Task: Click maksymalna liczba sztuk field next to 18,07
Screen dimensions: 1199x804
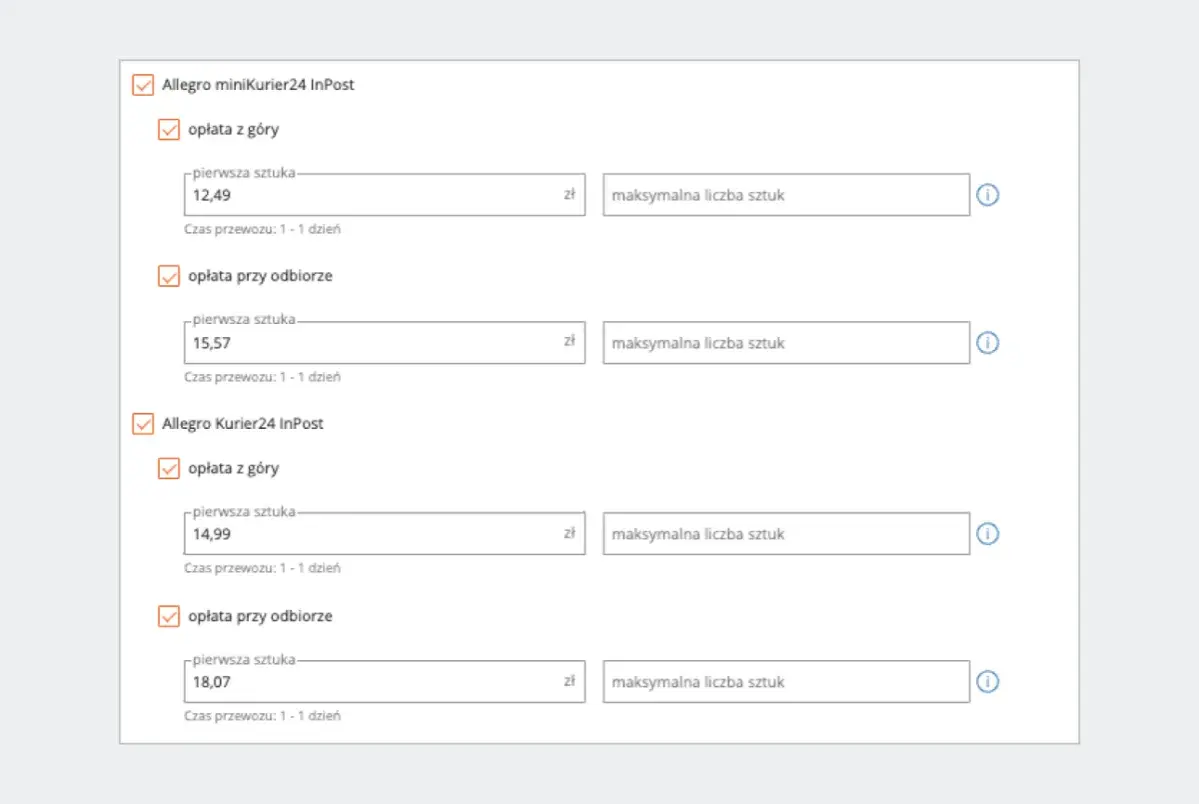Action: tap(786, 682)
